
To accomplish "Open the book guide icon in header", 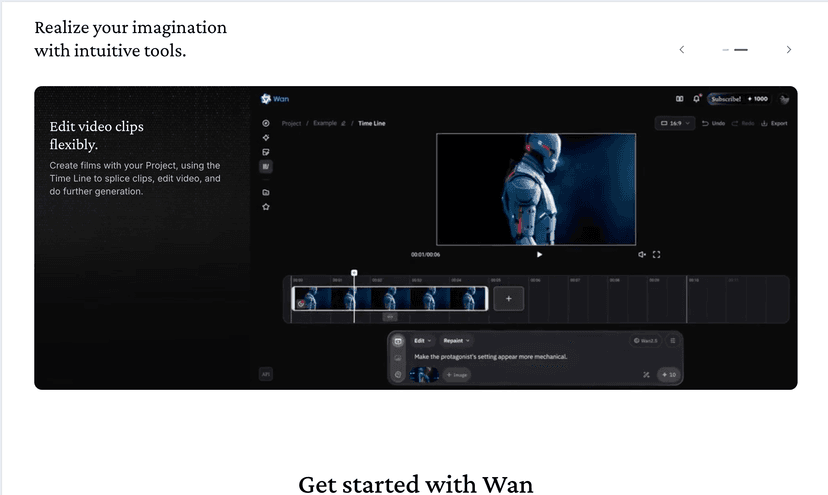I will tap(680, 99).
